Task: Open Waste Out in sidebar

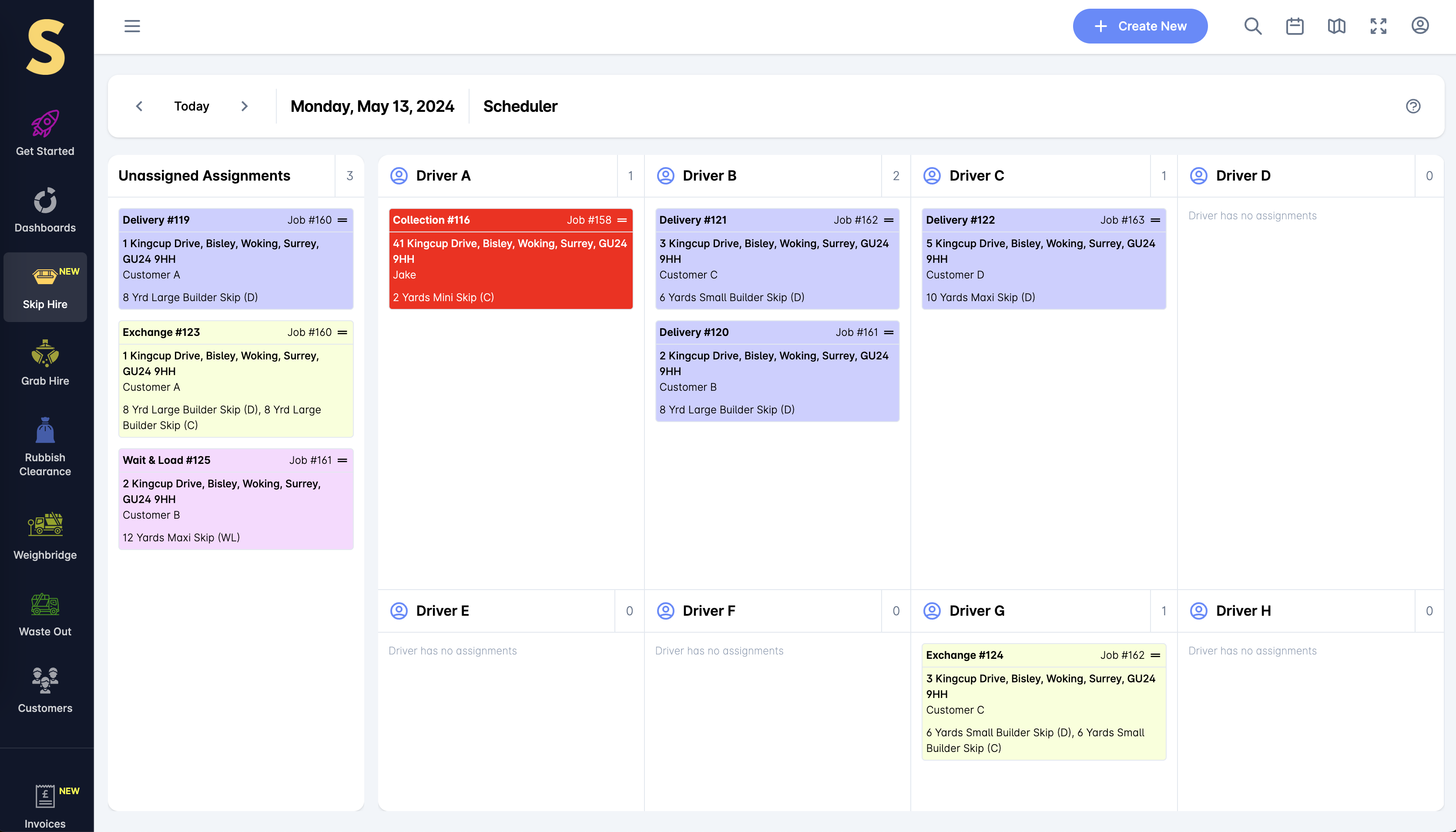Action: 45,614
